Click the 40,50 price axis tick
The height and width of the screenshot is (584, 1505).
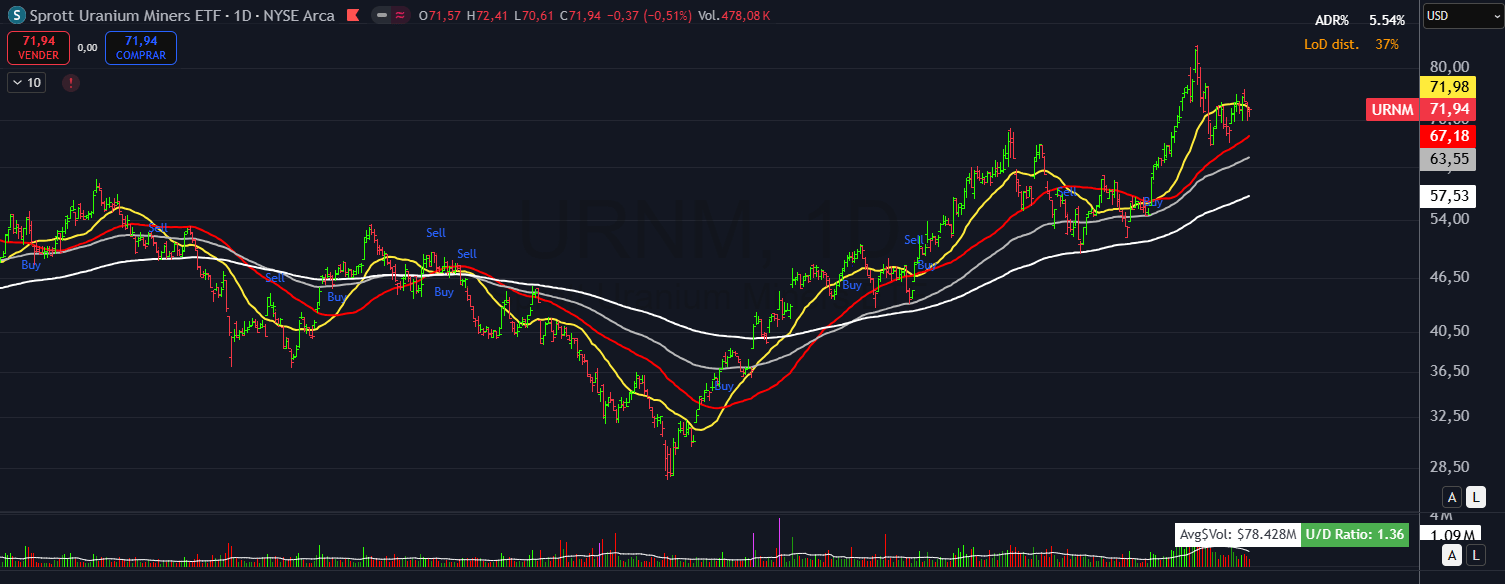click(1449, 331)
